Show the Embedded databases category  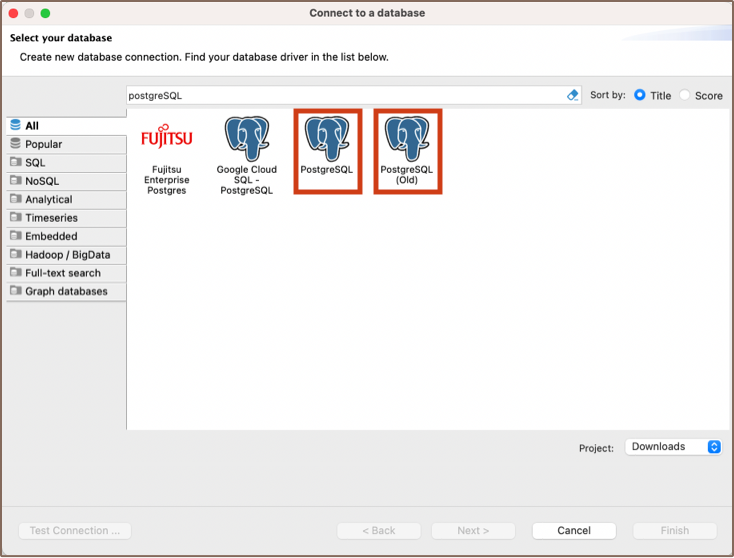(x=51, y=236)
